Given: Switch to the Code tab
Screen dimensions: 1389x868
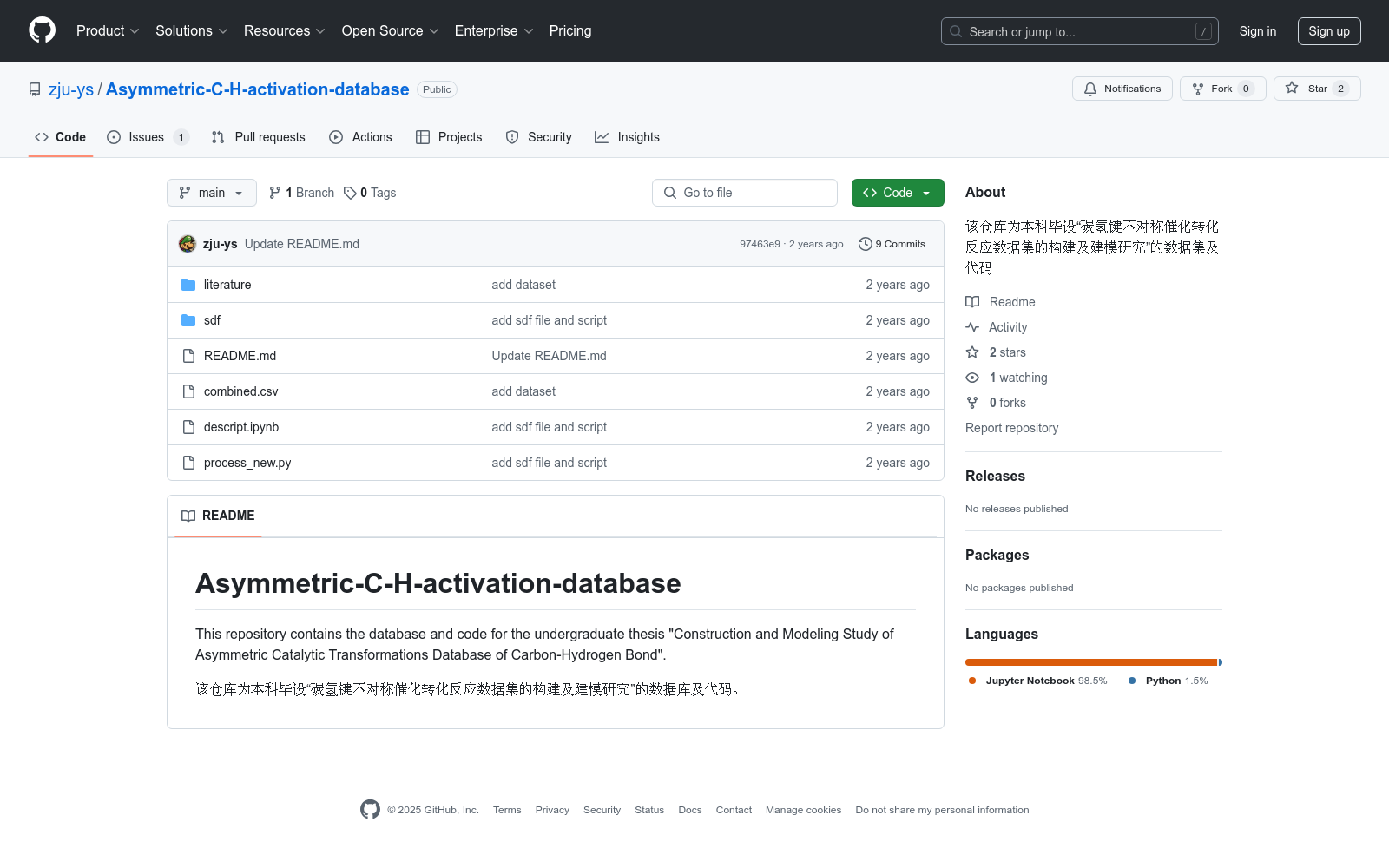Looking at the screenshot, I should coord(61,137).
